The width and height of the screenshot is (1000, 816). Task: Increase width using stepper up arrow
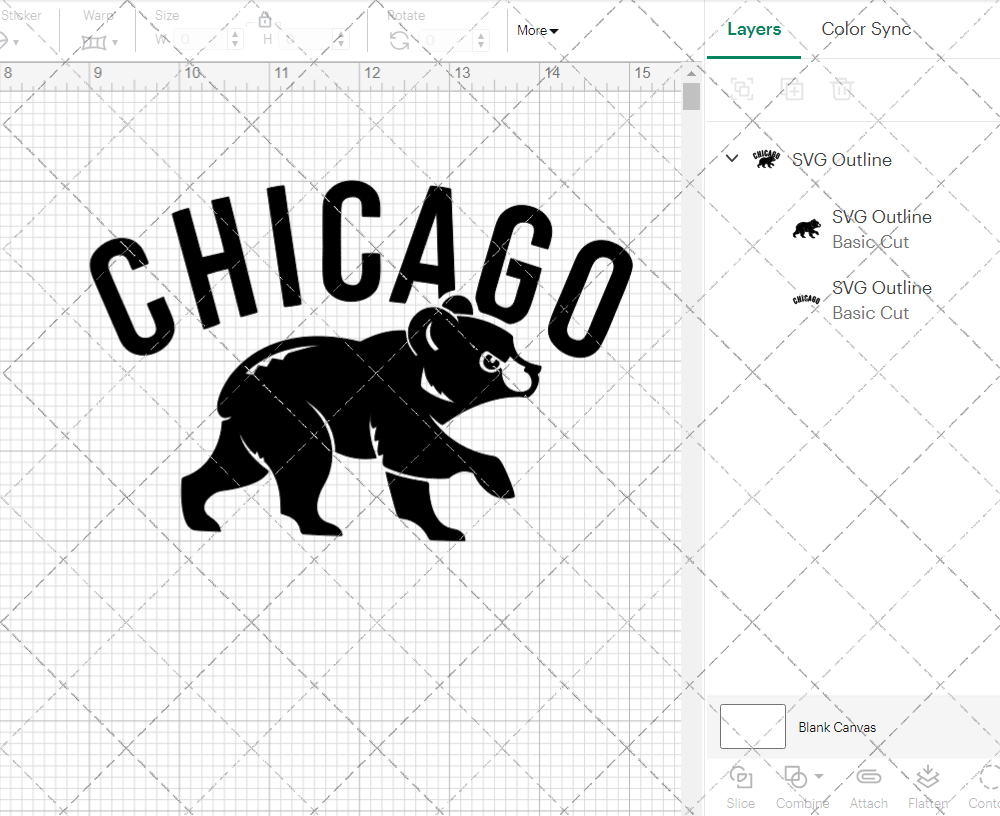(x=235, y=34)
